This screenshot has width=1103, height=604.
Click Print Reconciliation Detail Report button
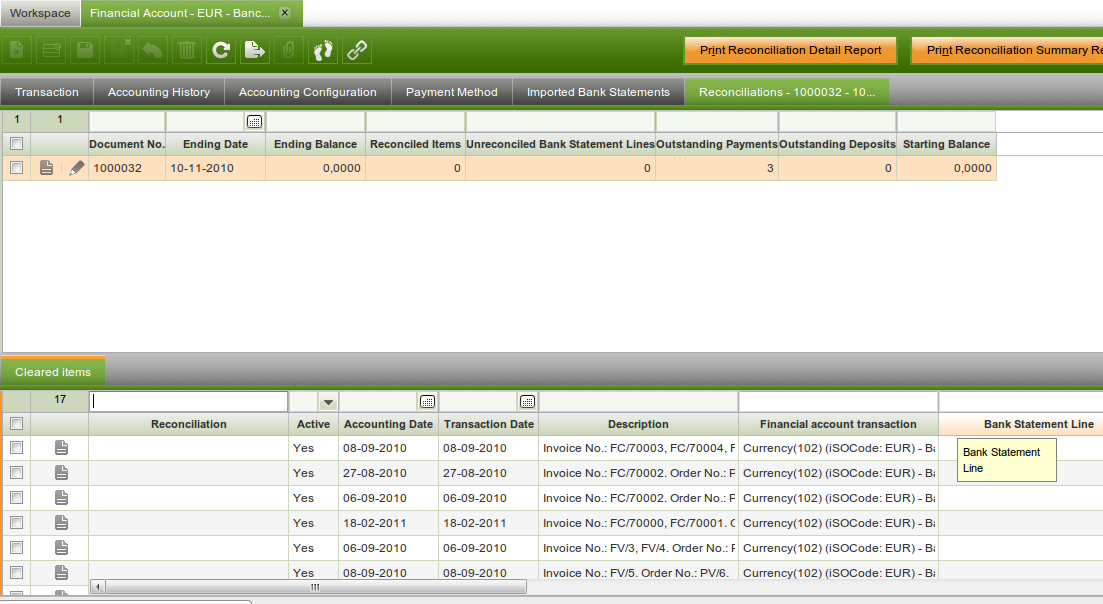pyautogui.click(x=790, y=50)
